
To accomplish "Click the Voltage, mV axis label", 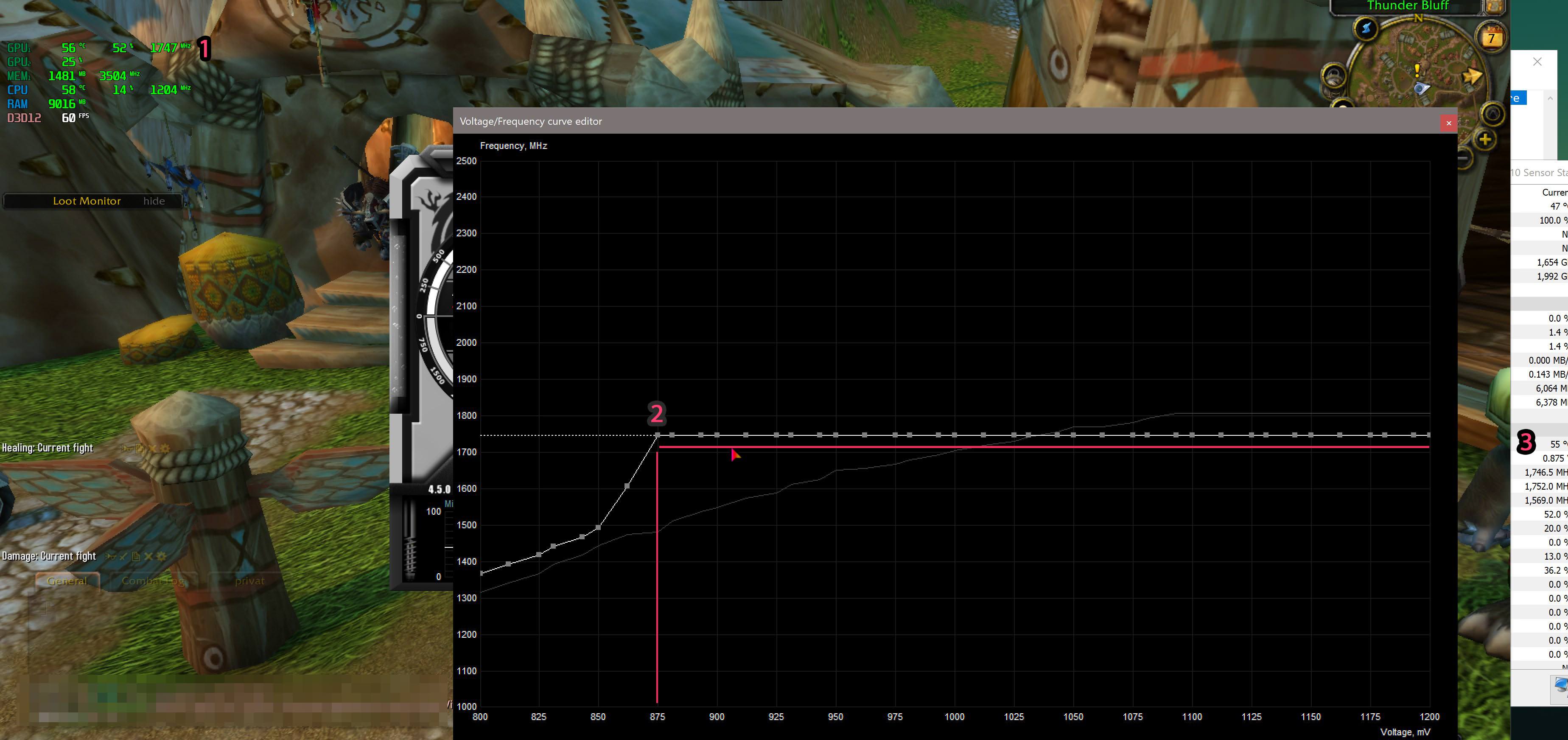I will coord(1405,732).
